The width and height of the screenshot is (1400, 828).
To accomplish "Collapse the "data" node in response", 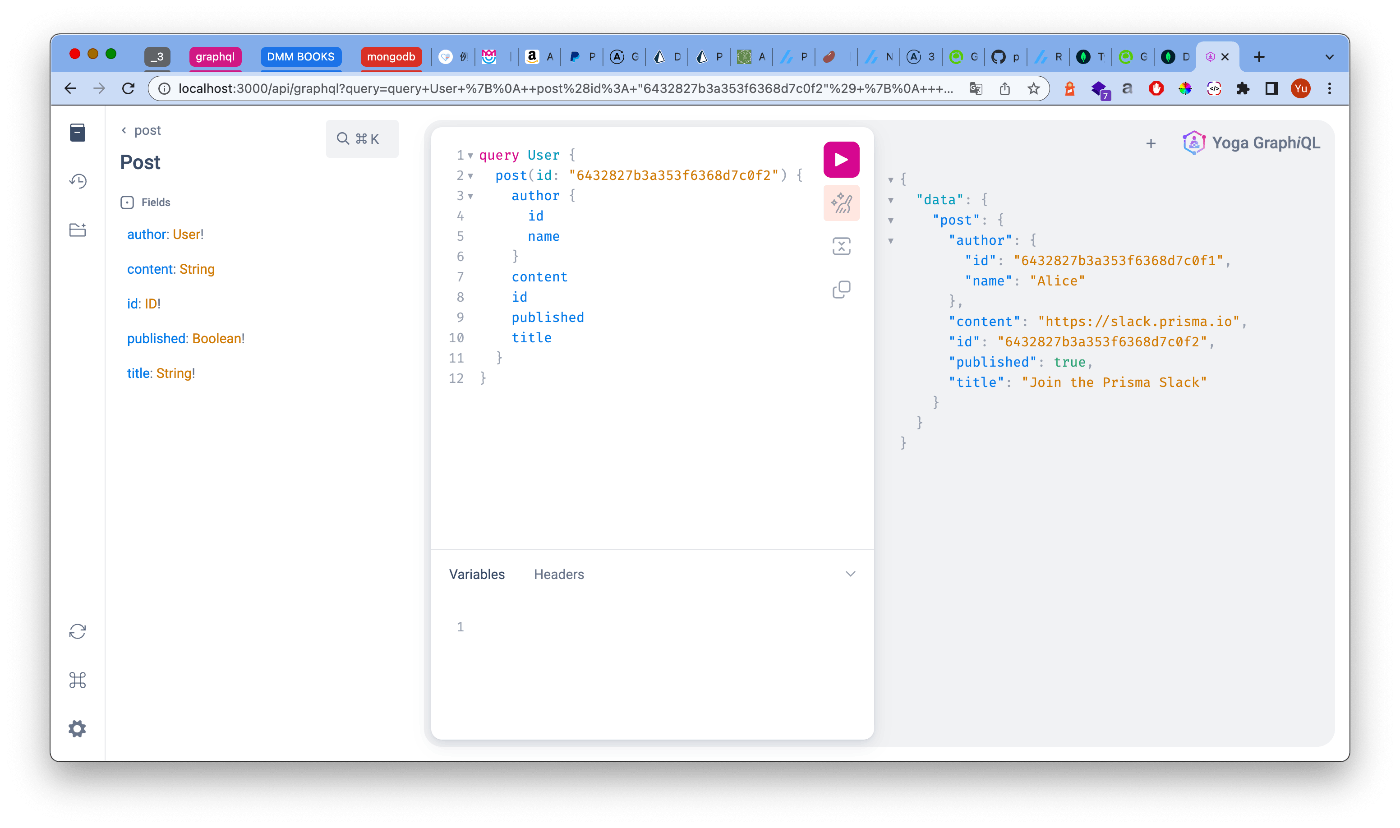I will coord(891,200).
